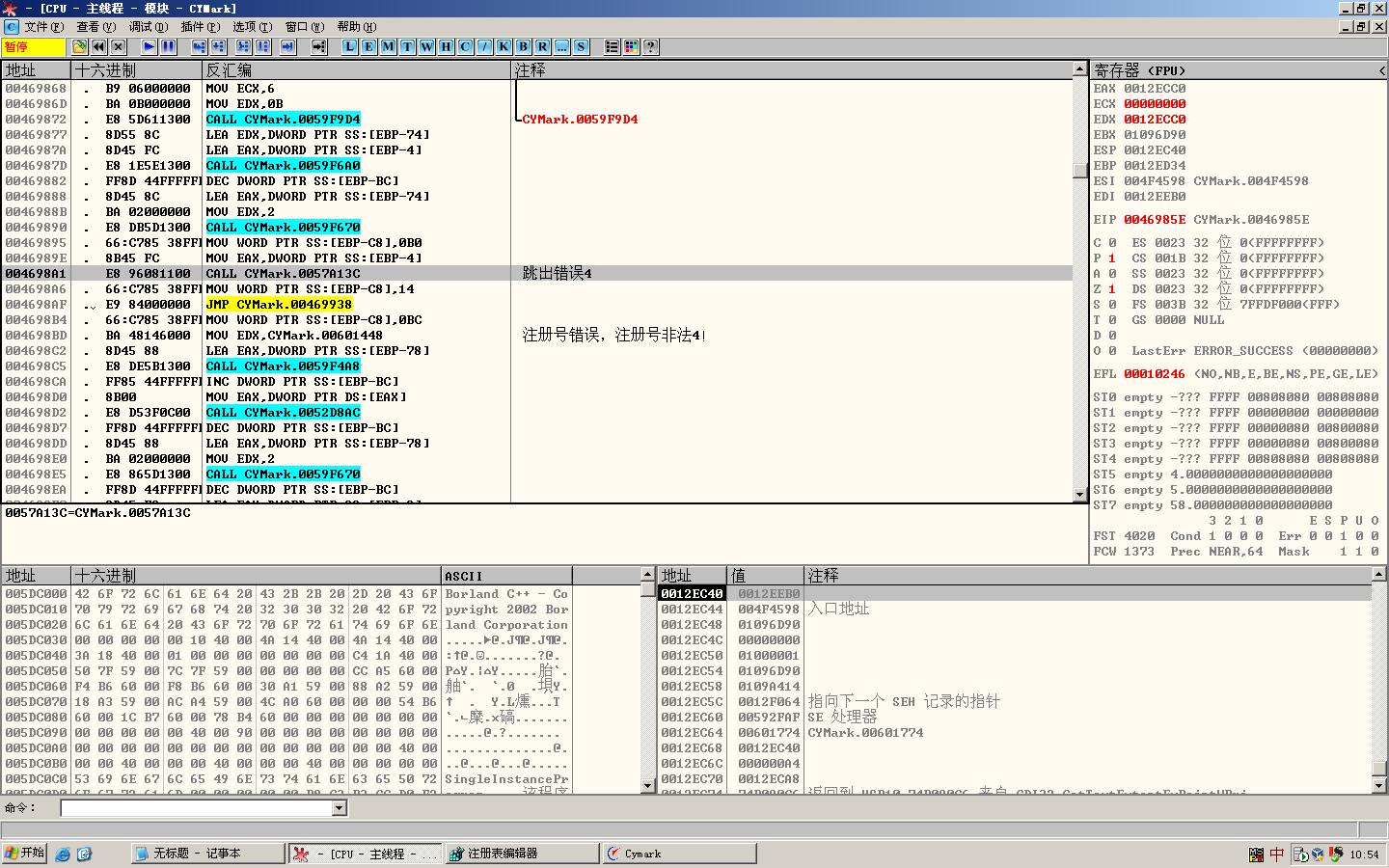This screenshot has height=868, width=1389.
Task: Open the 插件 menu
Action: click(200, 27)
